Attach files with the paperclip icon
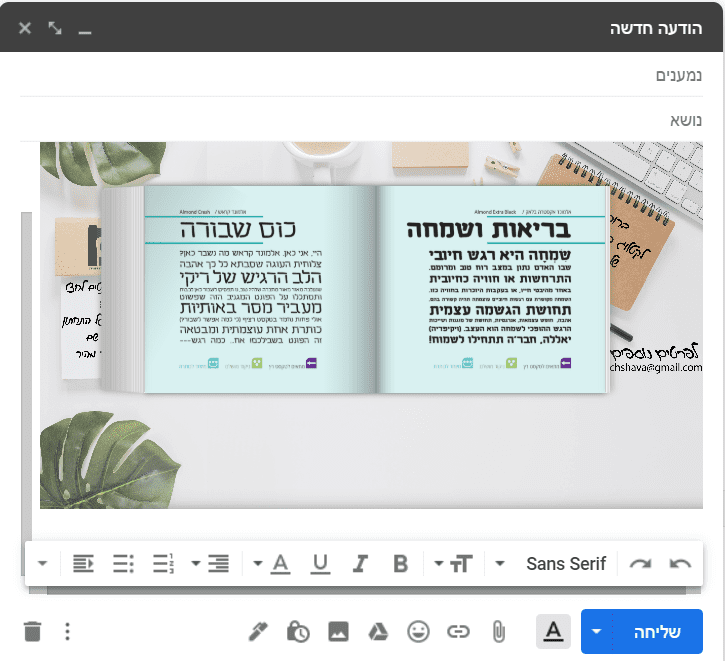725x661 pixels. coord(498,632)
